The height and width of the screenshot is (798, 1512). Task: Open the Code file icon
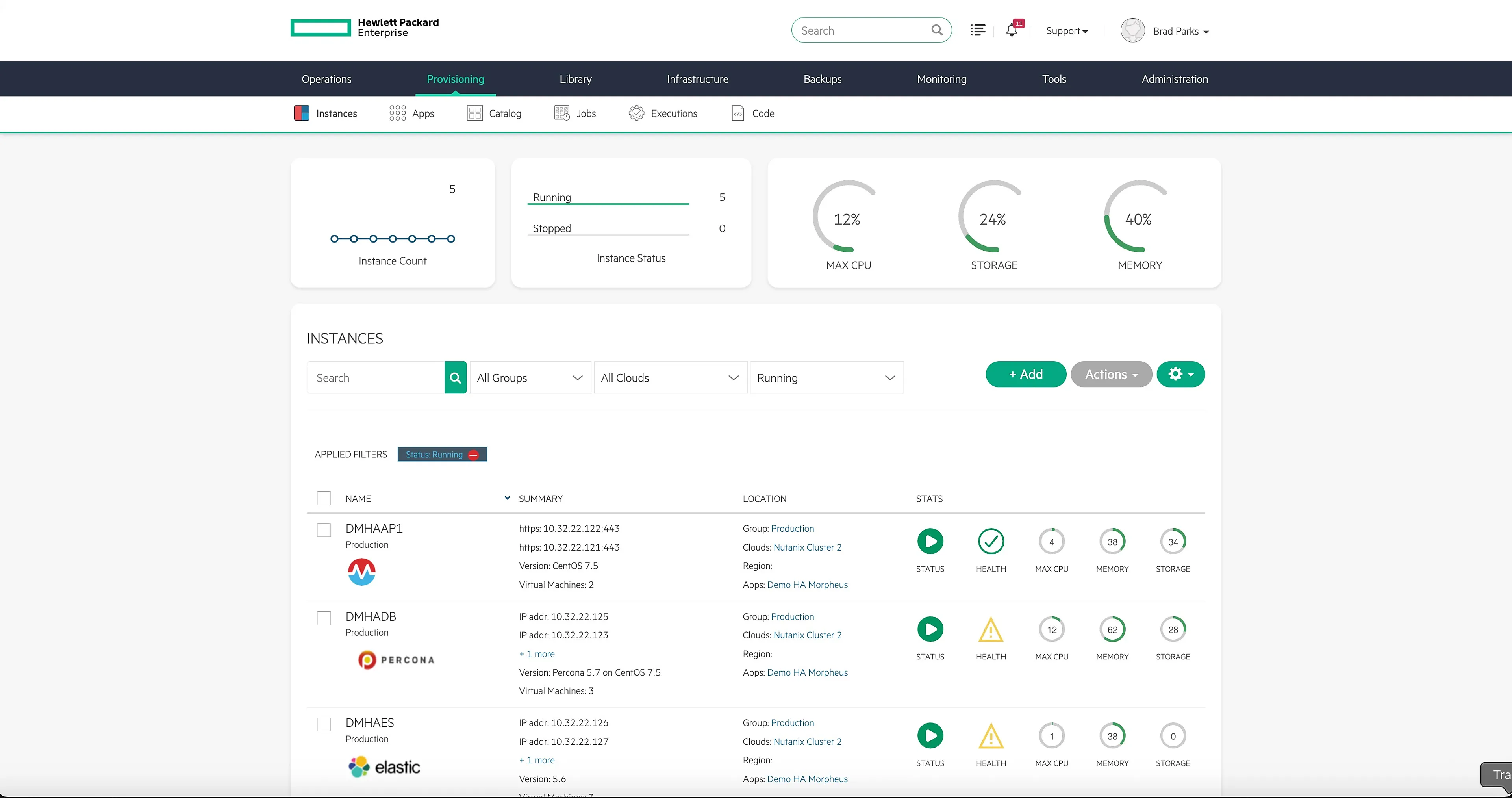tap(738, 113)
